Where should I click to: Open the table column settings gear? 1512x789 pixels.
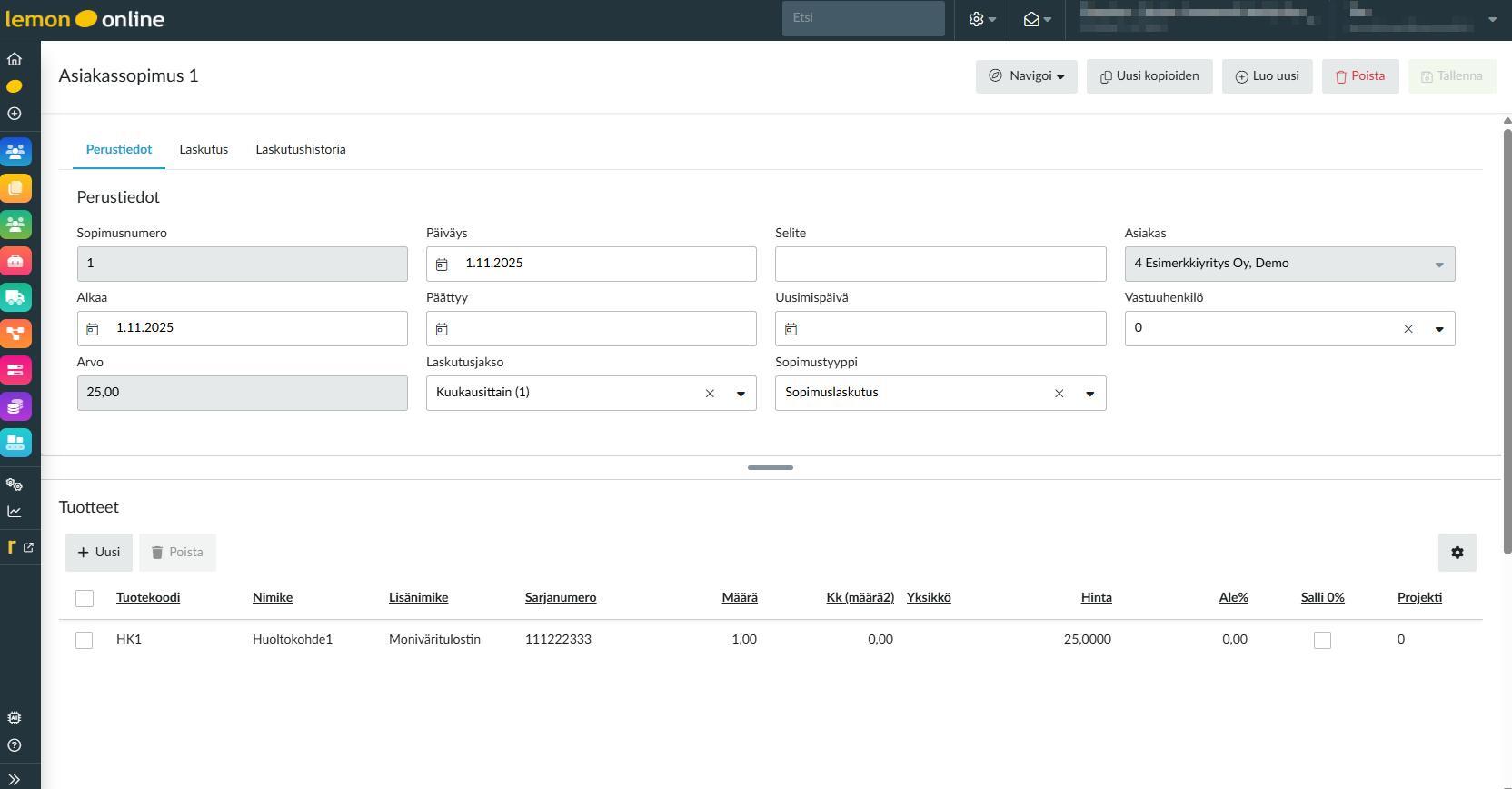click(1457, 553)
